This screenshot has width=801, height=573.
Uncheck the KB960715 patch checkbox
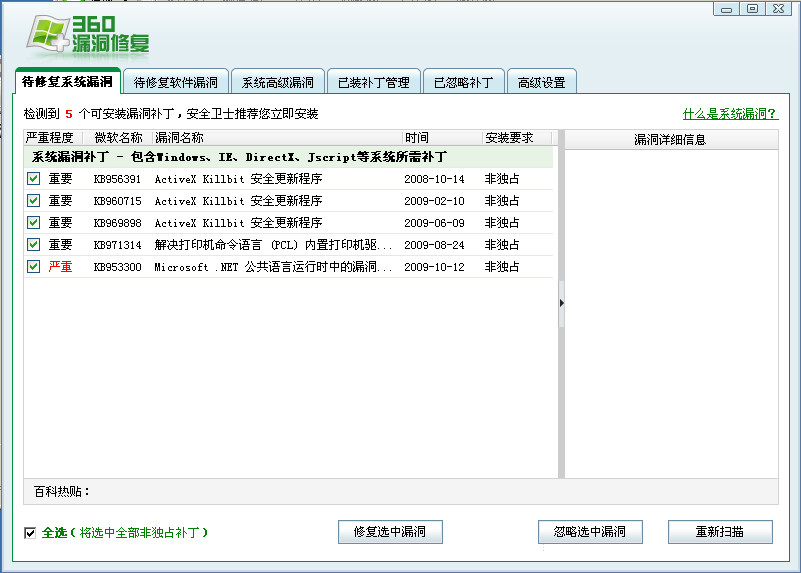(34, 201)
